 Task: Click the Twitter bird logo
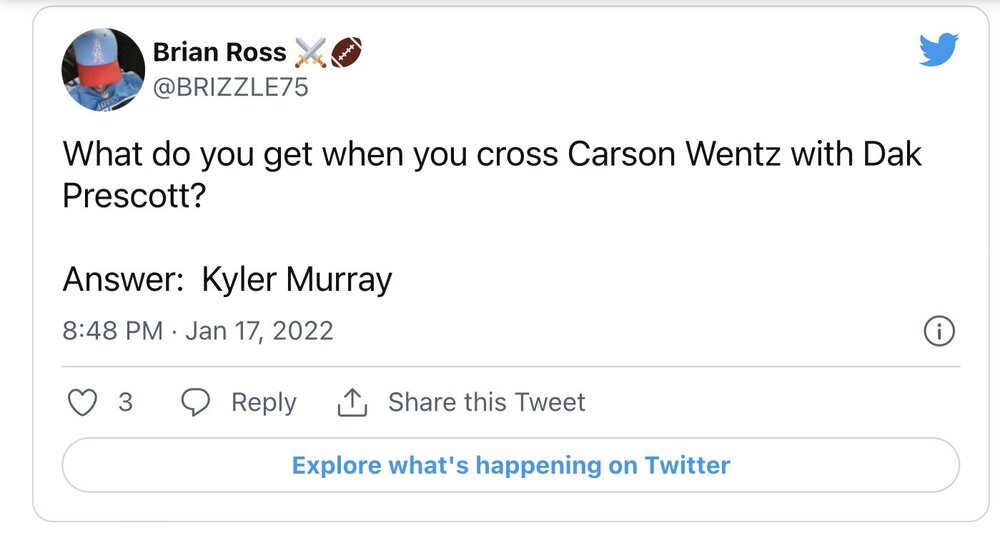(x=938, y=50)
